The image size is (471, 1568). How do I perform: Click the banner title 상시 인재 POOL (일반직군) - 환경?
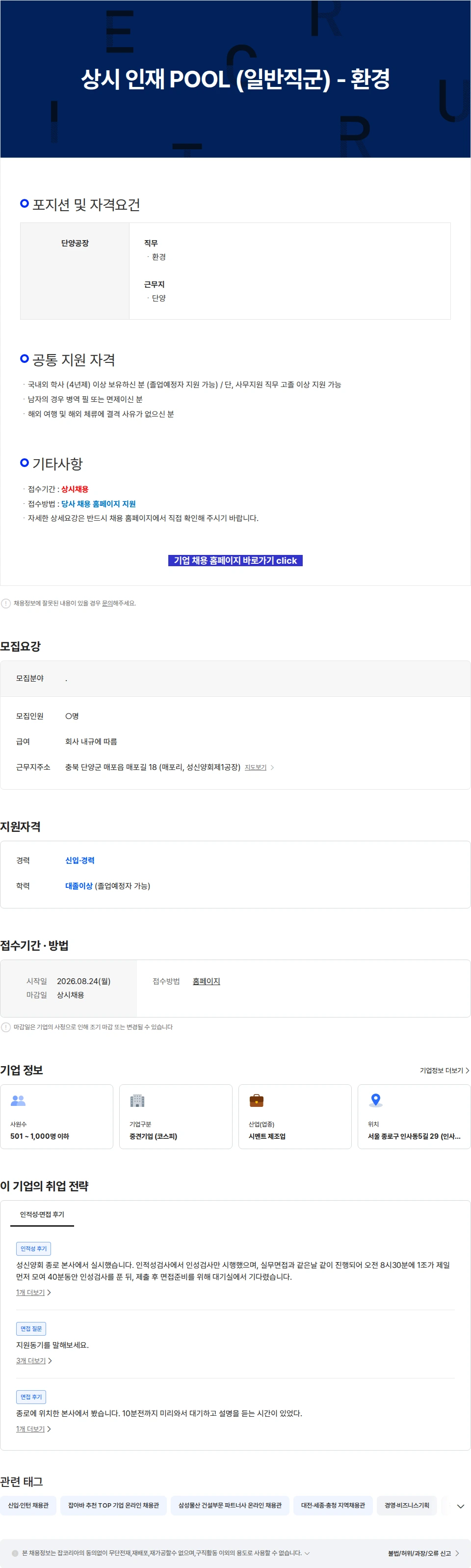[x=235, y=79]
